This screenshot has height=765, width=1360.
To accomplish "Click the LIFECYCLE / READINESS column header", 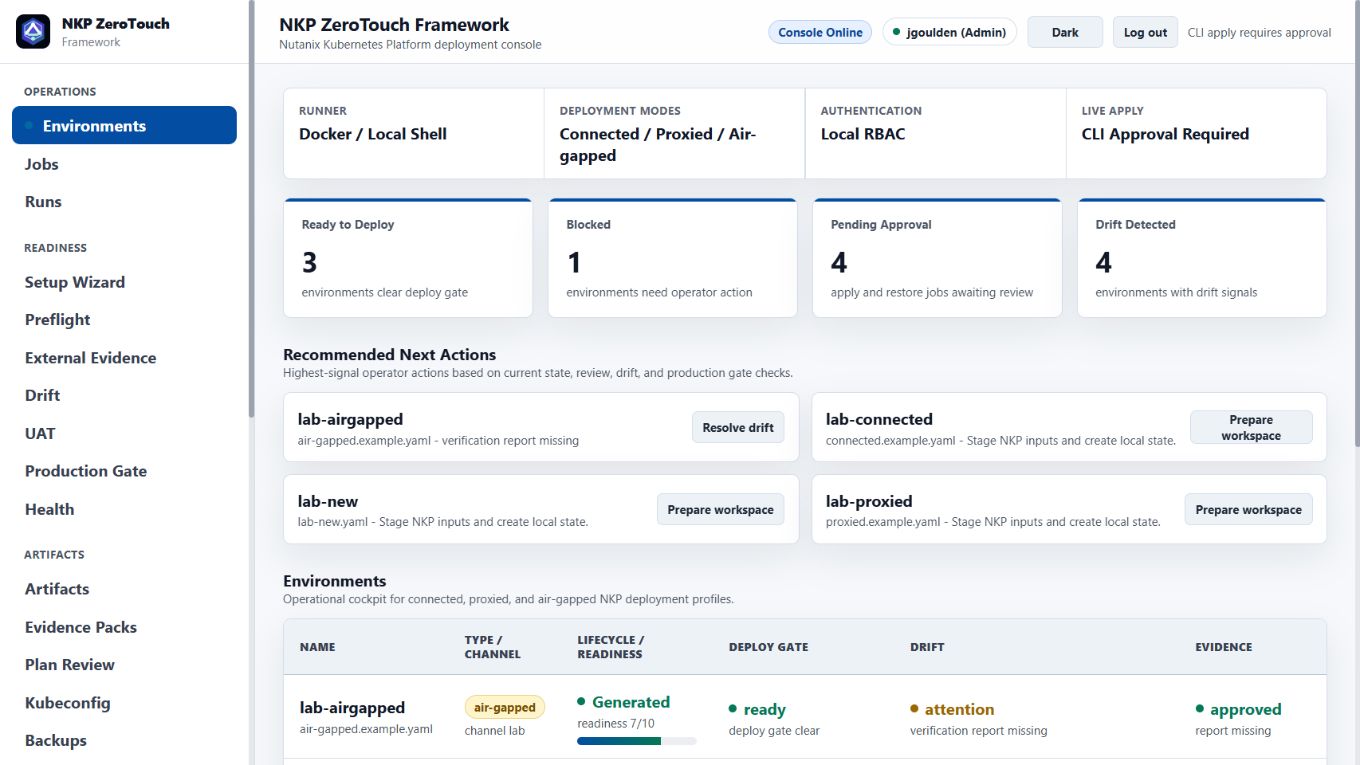I will pos(611,647).
